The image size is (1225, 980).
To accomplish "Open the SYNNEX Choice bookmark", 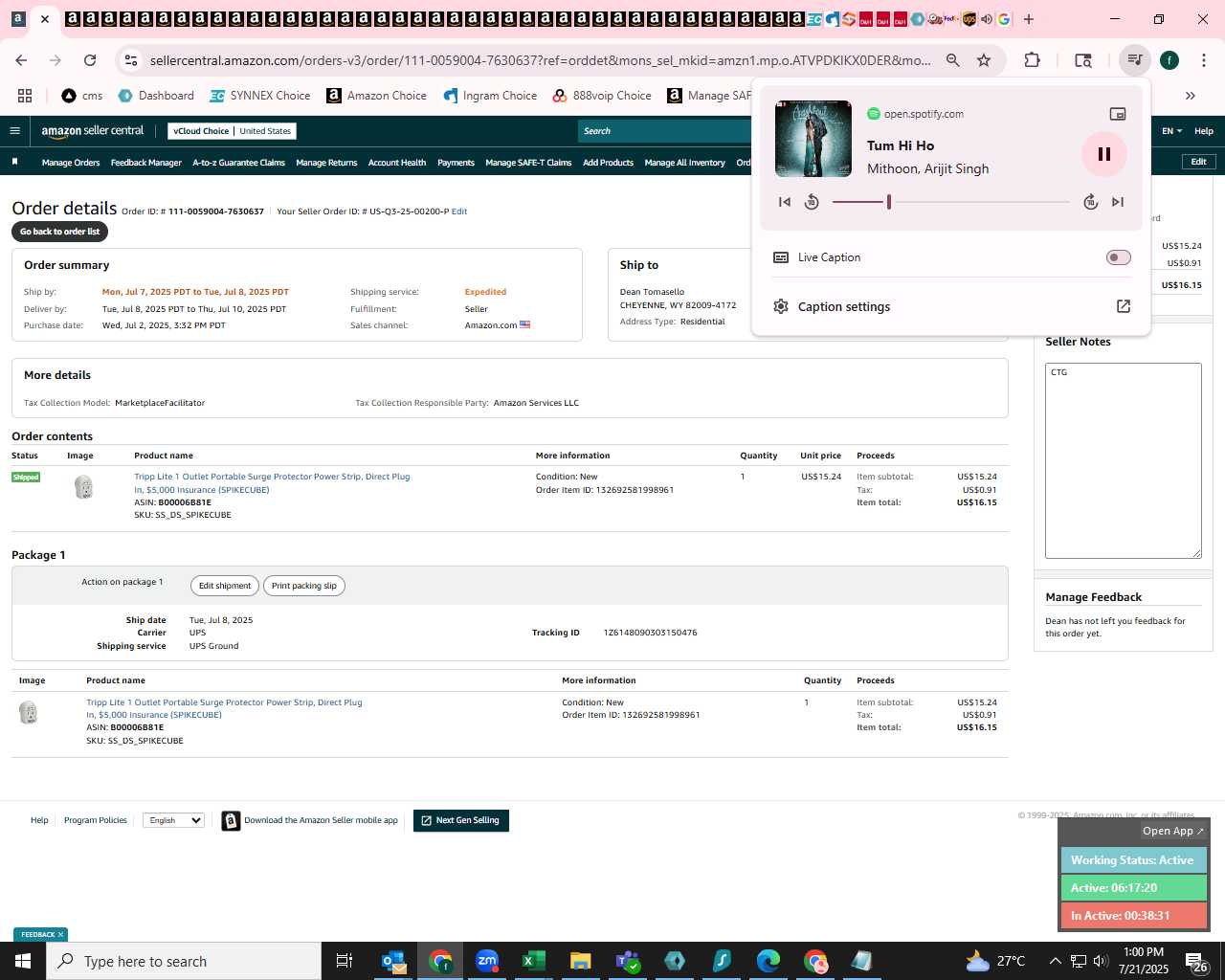I will coord(260,96).
